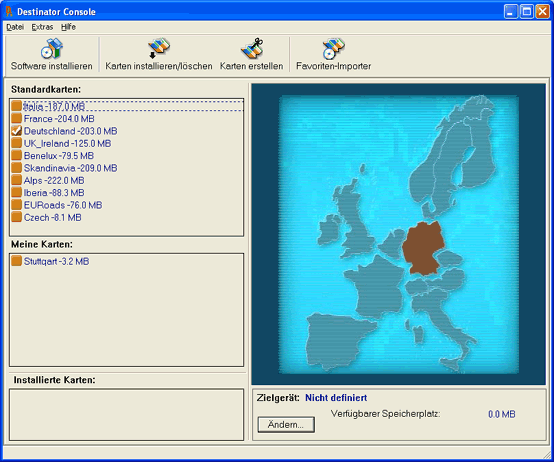Select the Benelux -79.5 MB entry
The image size is (554, 462).
[59, 156]
